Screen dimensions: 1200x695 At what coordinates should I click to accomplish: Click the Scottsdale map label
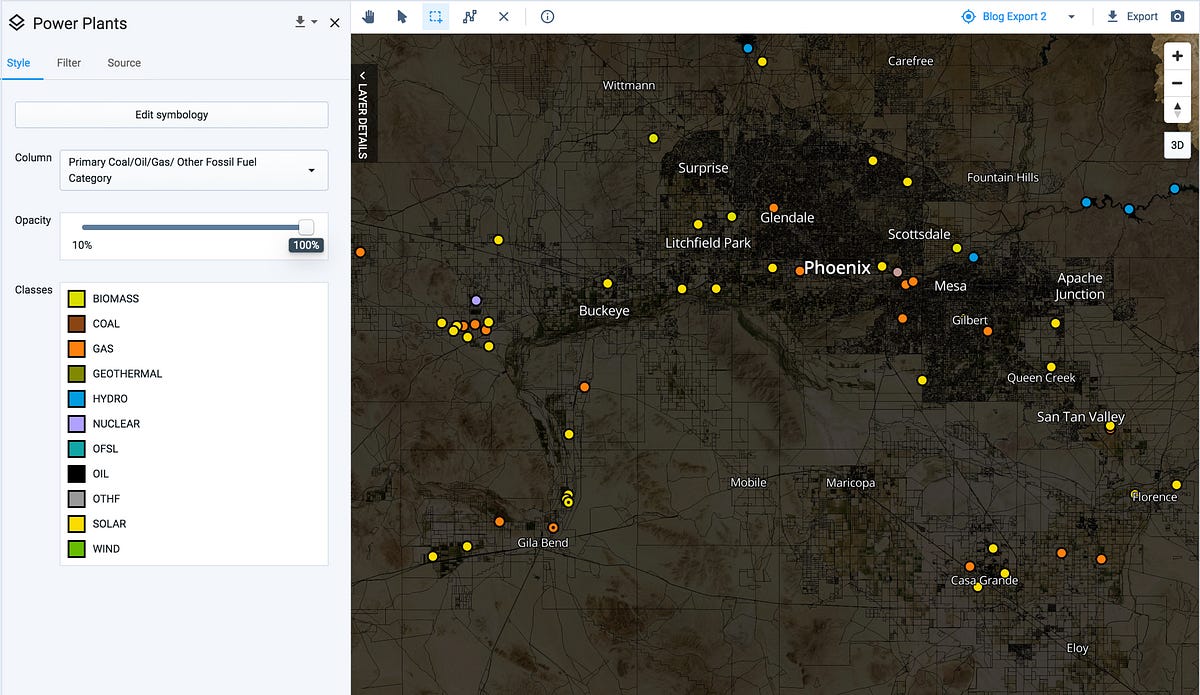tap(919, 234)
